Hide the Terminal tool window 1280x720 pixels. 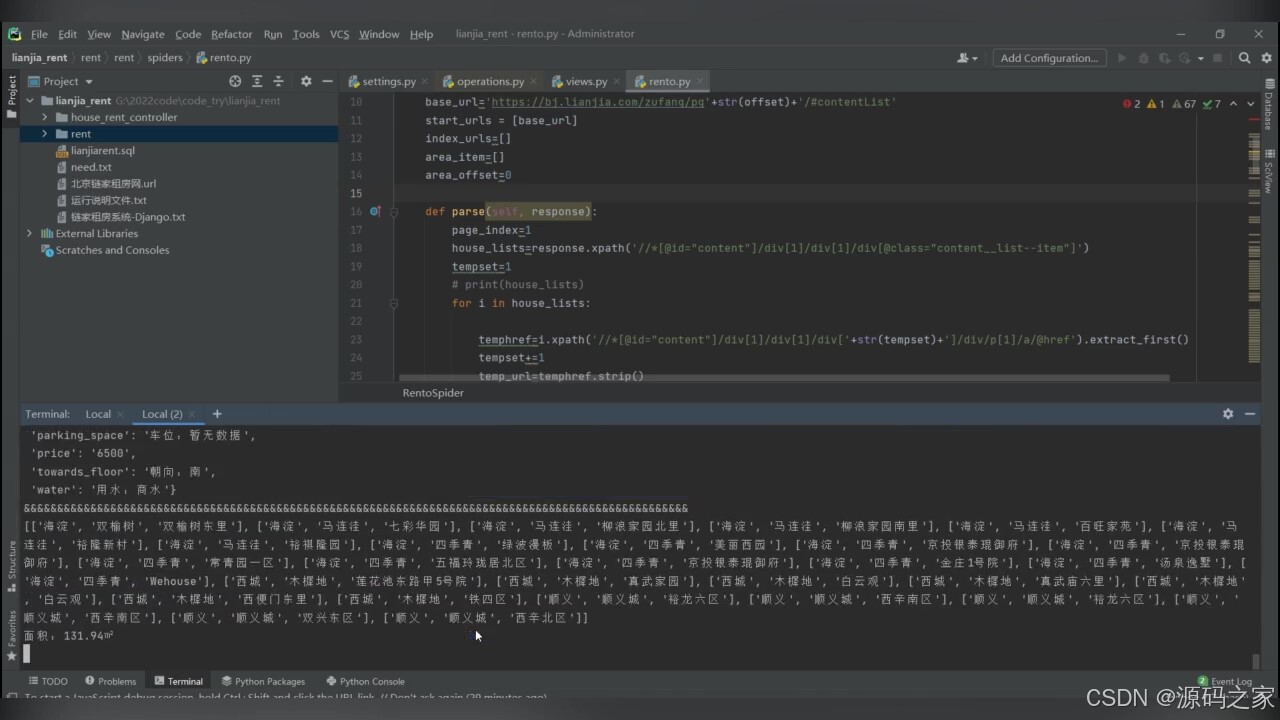[1250, 414]
